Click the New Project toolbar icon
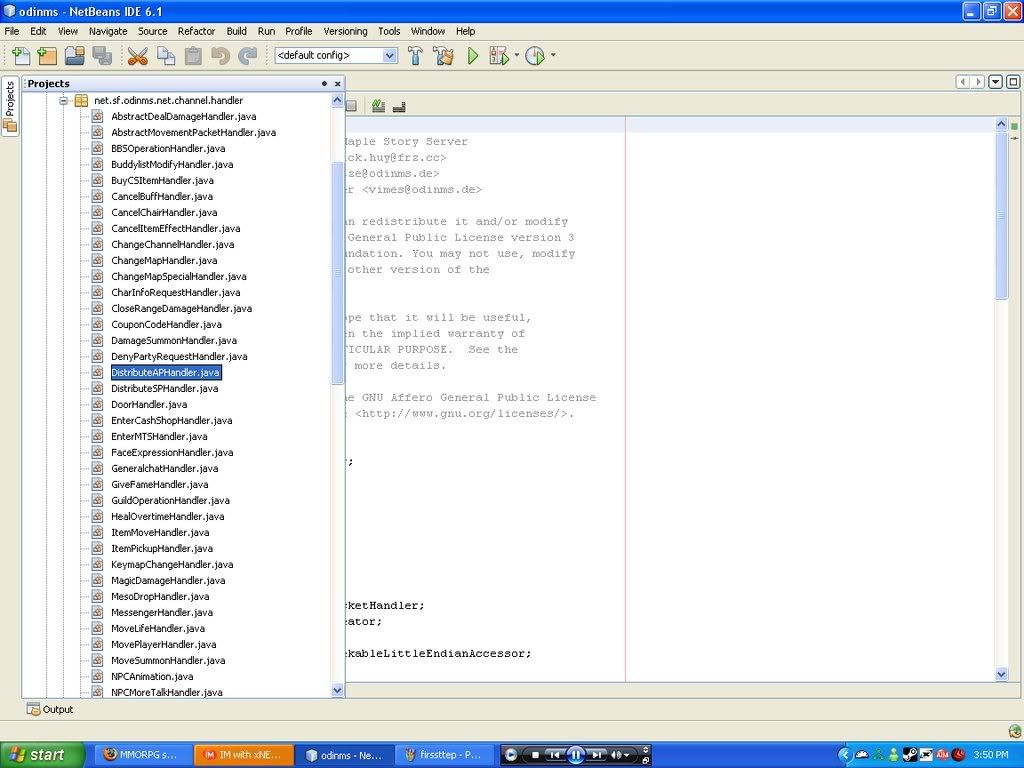The image size is (1024, 768). pyautogui.click(x=47, y=56)
